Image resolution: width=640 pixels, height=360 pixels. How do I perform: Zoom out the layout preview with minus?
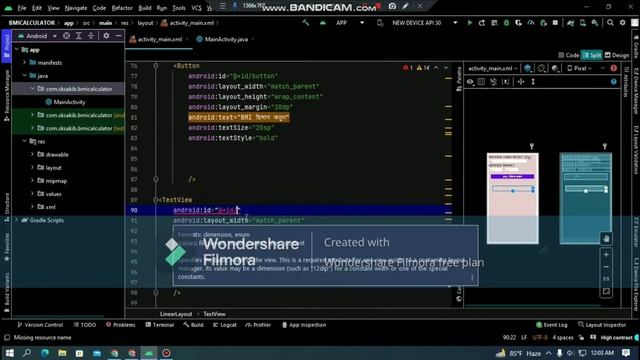(x=606, y=267)
